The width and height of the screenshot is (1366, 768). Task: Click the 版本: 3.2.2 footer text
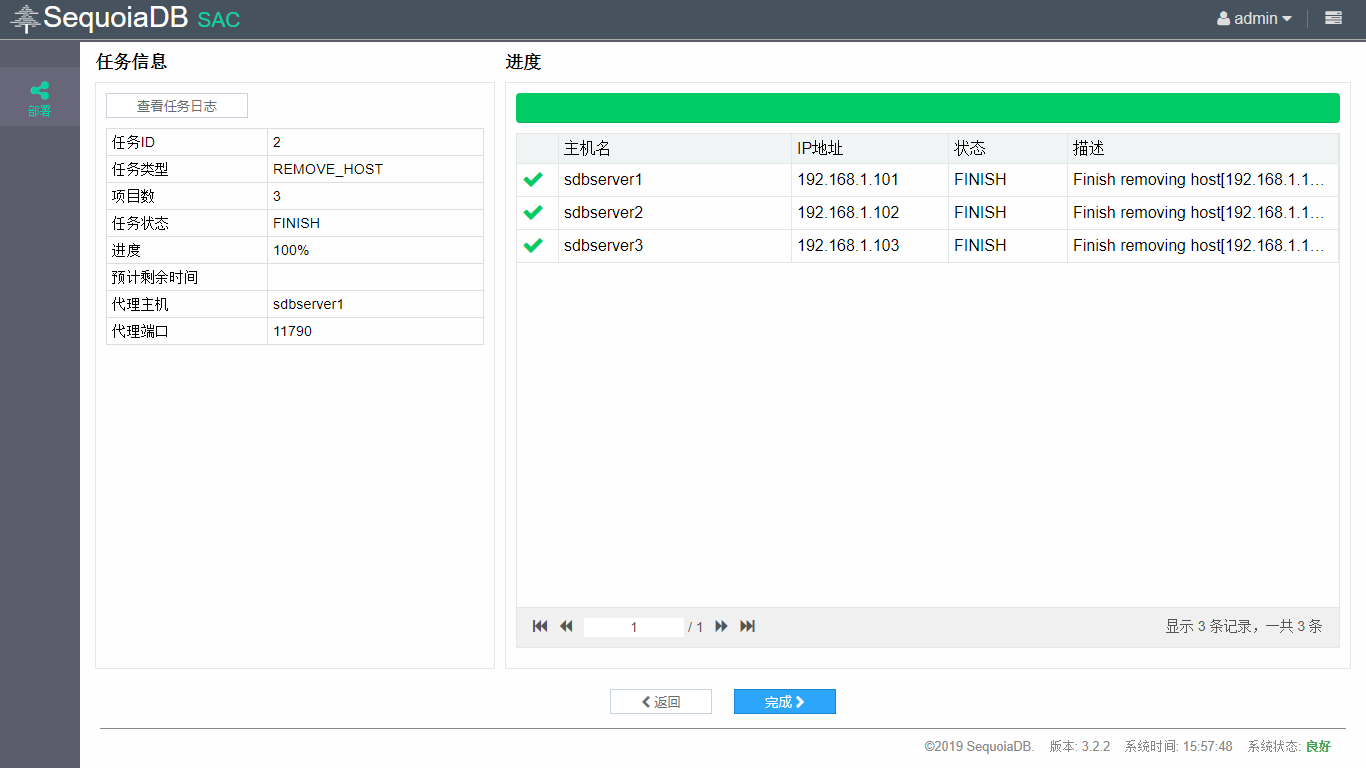tap(1080, 747)
